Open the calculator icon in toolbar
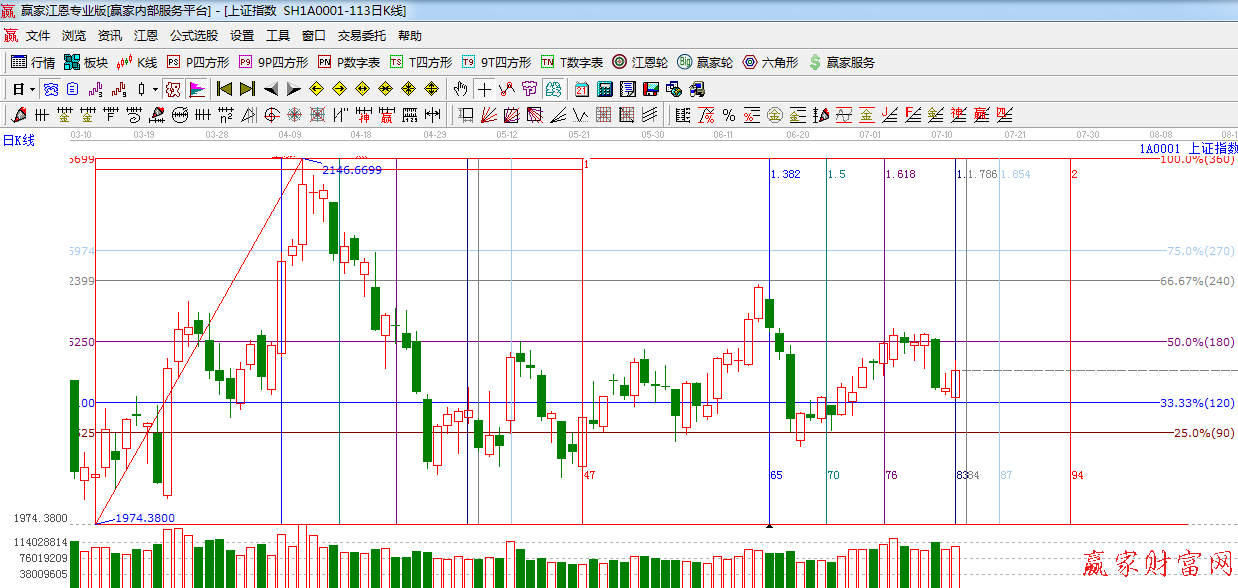This screenshot has width=1238, height=588. coord(604,89)
